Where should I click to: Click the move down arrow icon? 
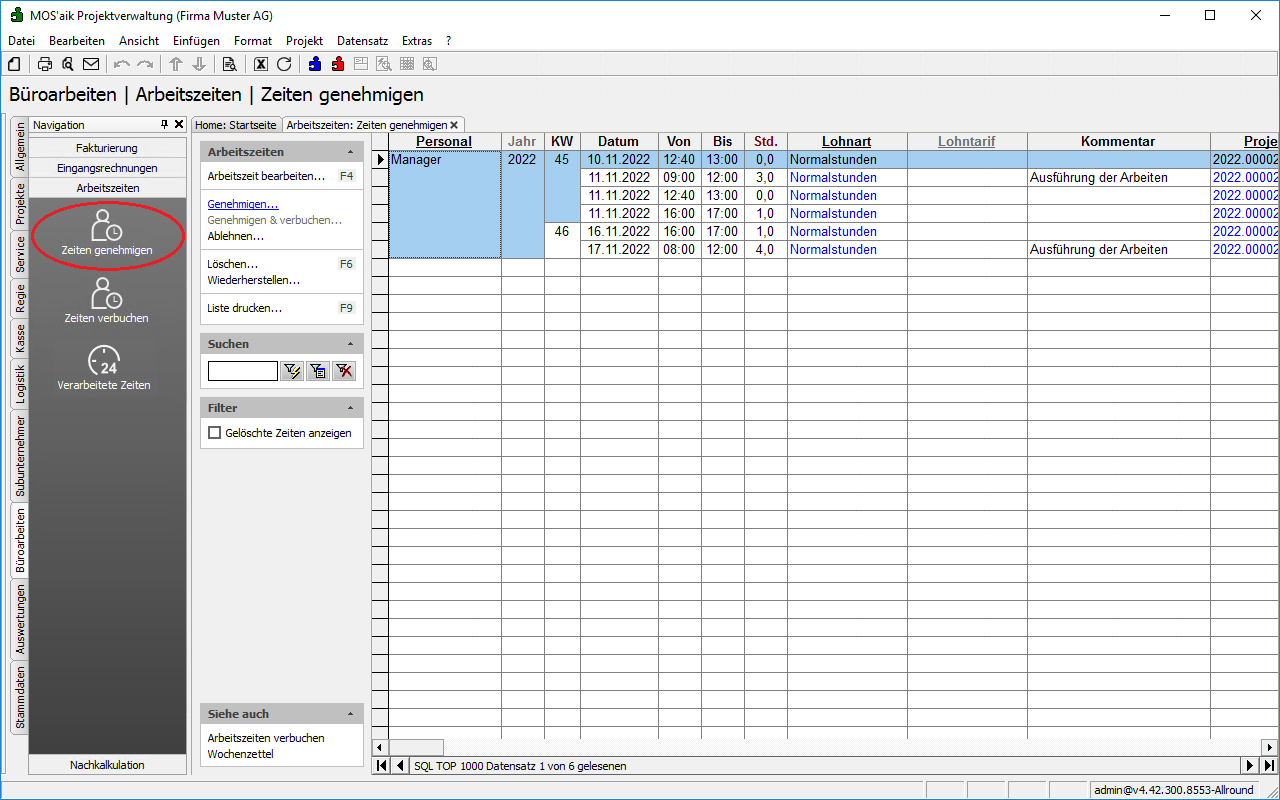click(x=199, y=64)
